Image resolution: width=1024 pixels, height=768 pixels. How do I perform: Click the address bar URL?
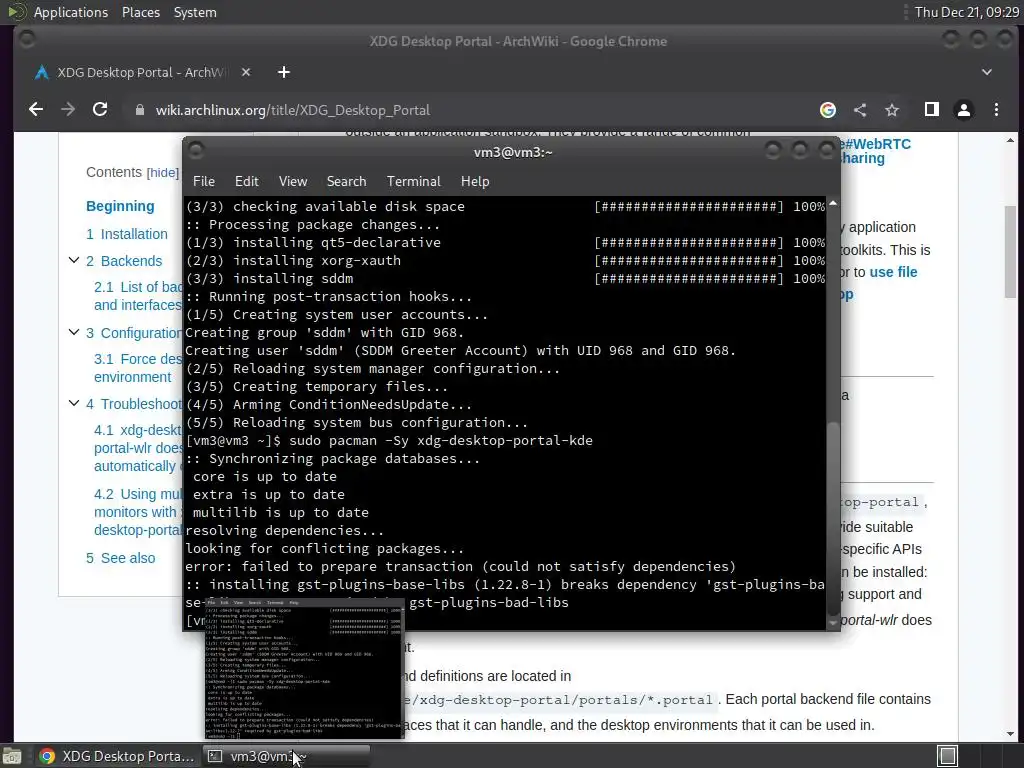coord(293,110)
